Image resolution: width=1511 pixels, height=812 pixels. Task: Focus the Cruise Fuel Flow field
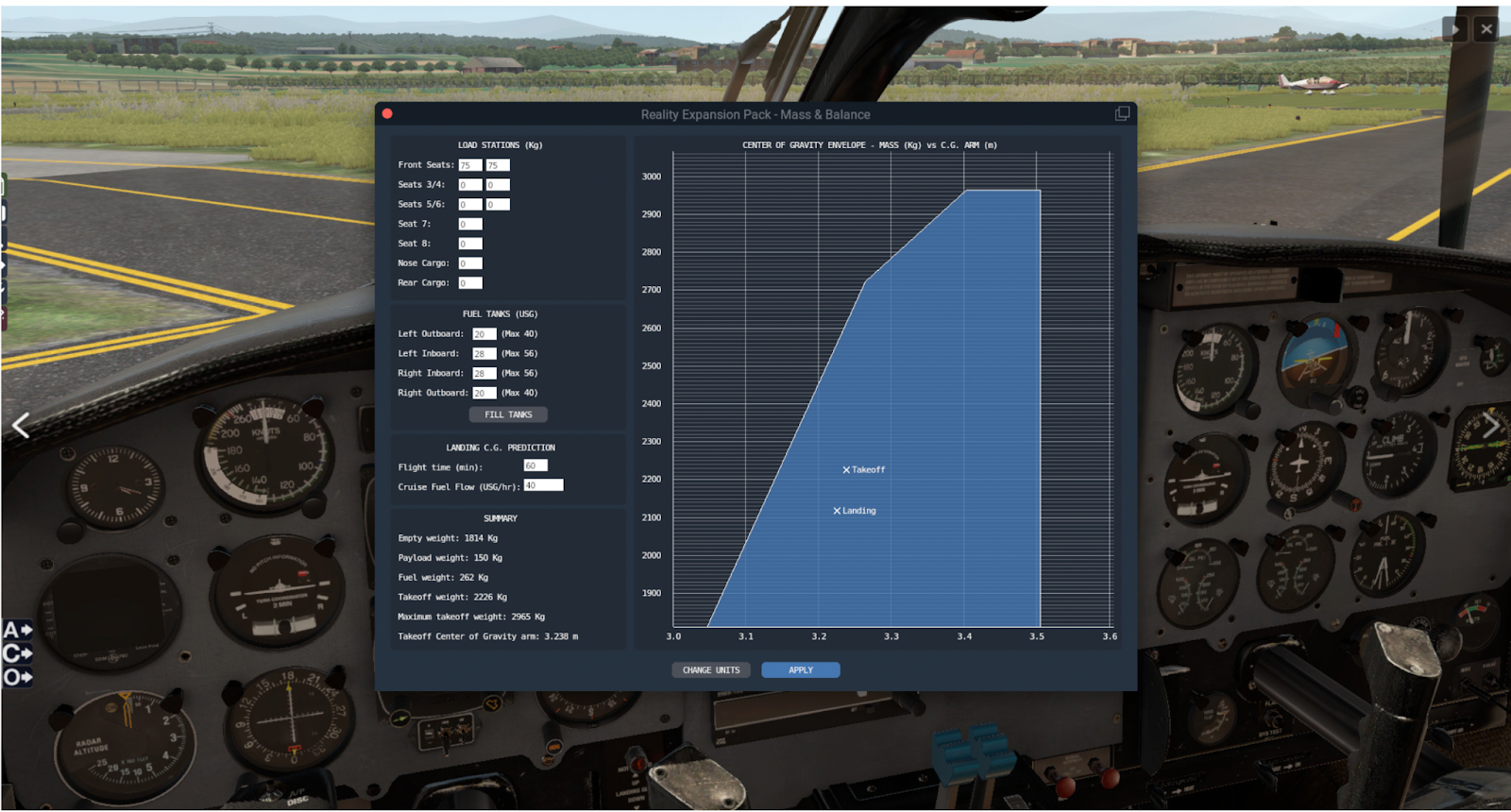(543, 485)
